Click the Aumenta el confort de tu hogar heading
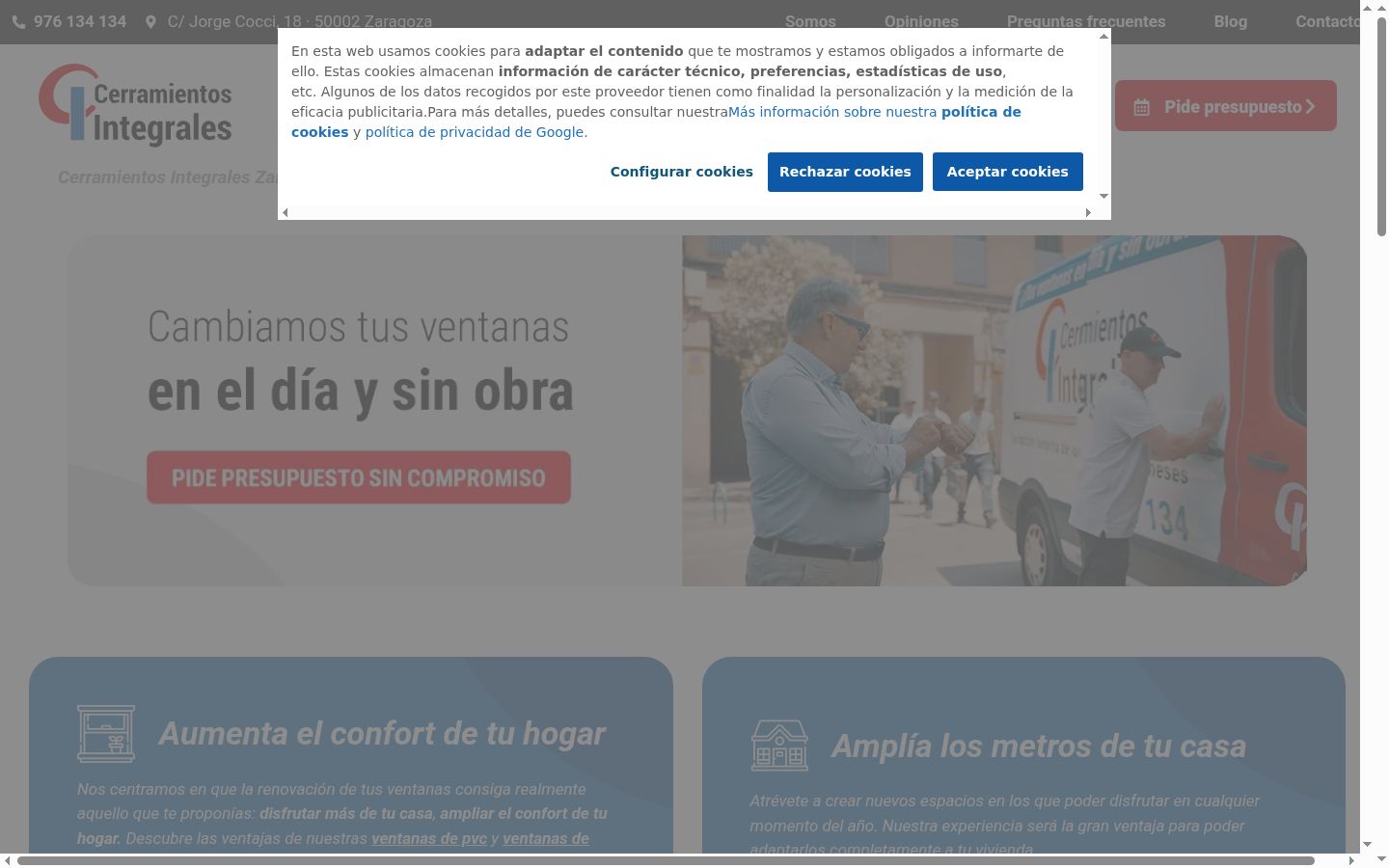 point(382,733)
